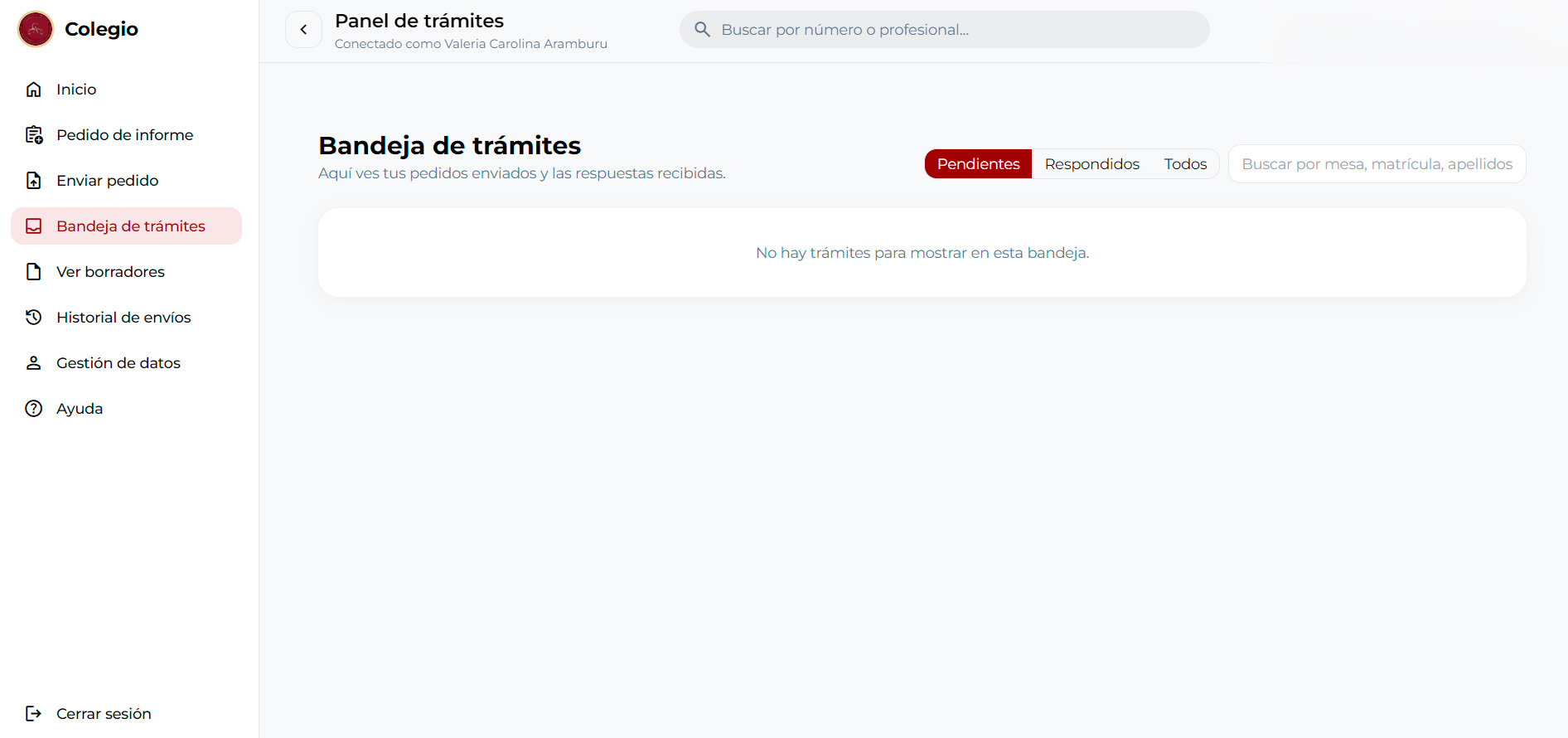Viewport: 1568px width, 738px height.
Task: Click the Cerrar sesión link
Action: coord(104,714)
